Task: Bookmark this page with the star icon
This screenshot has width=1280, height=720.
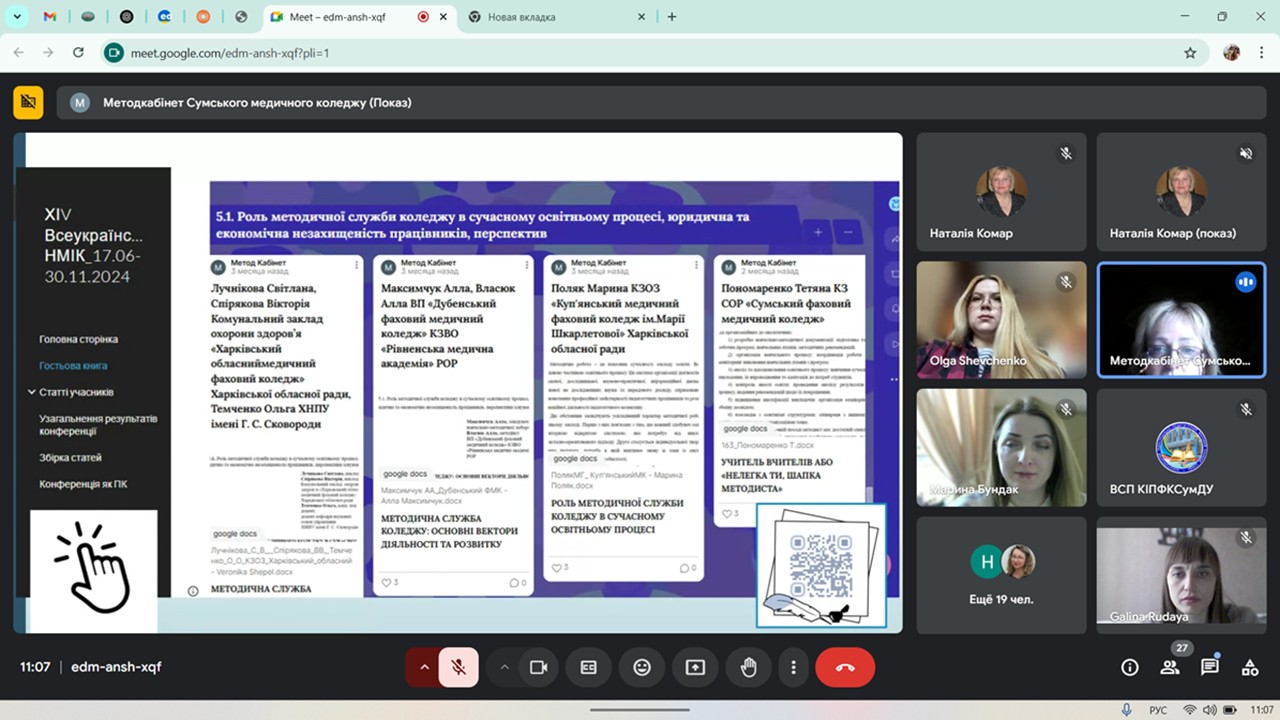Action: point(1190,53)
